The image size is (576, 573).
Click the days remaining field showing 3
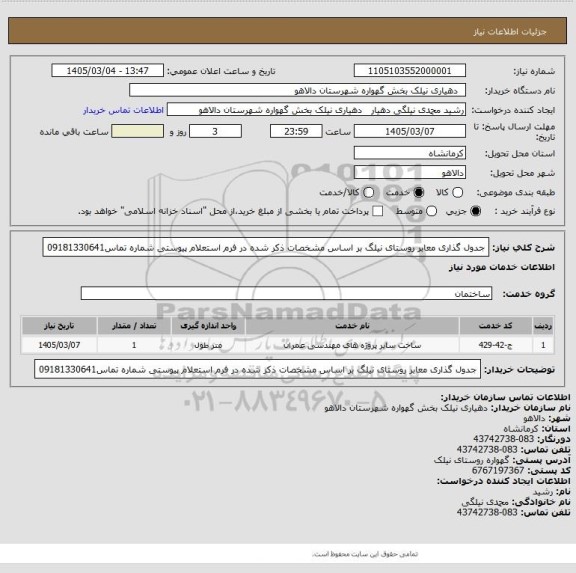[x=215, y=131]
